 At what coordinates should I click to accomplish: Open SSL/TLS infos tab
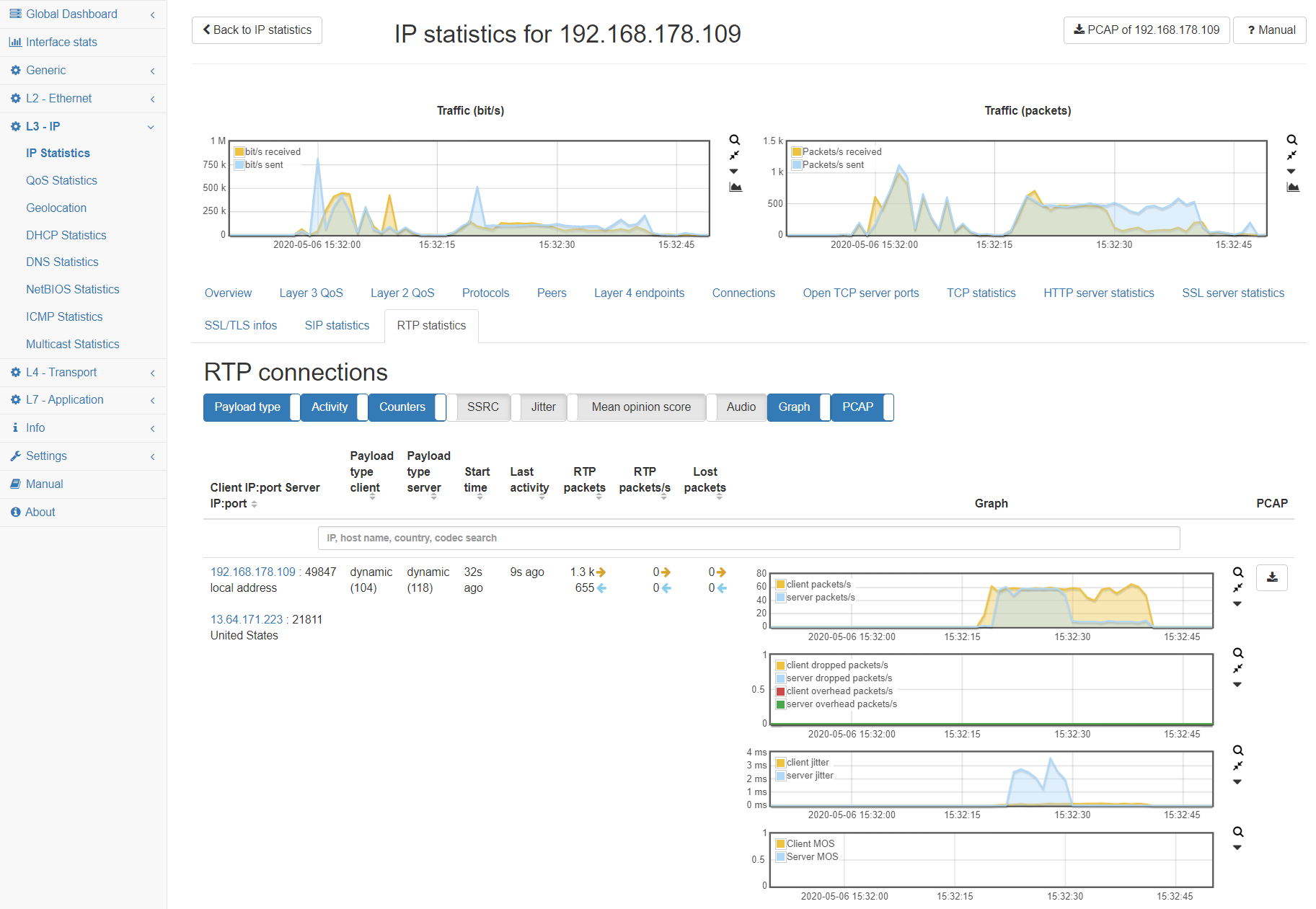pos(240,325)
